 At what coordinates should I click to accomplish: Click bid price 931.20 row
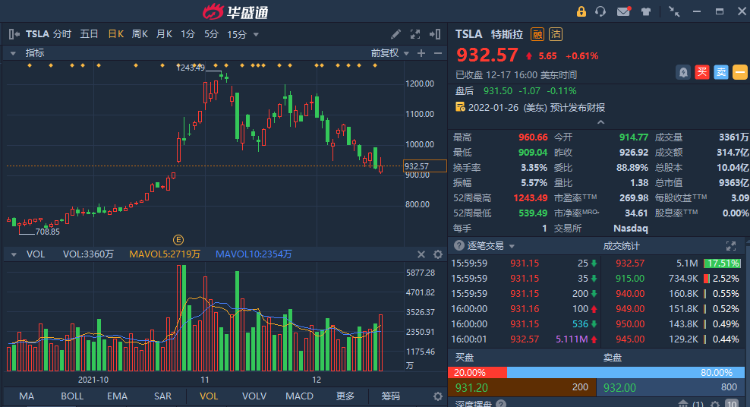pyautogui.click(x=522, y=387)
